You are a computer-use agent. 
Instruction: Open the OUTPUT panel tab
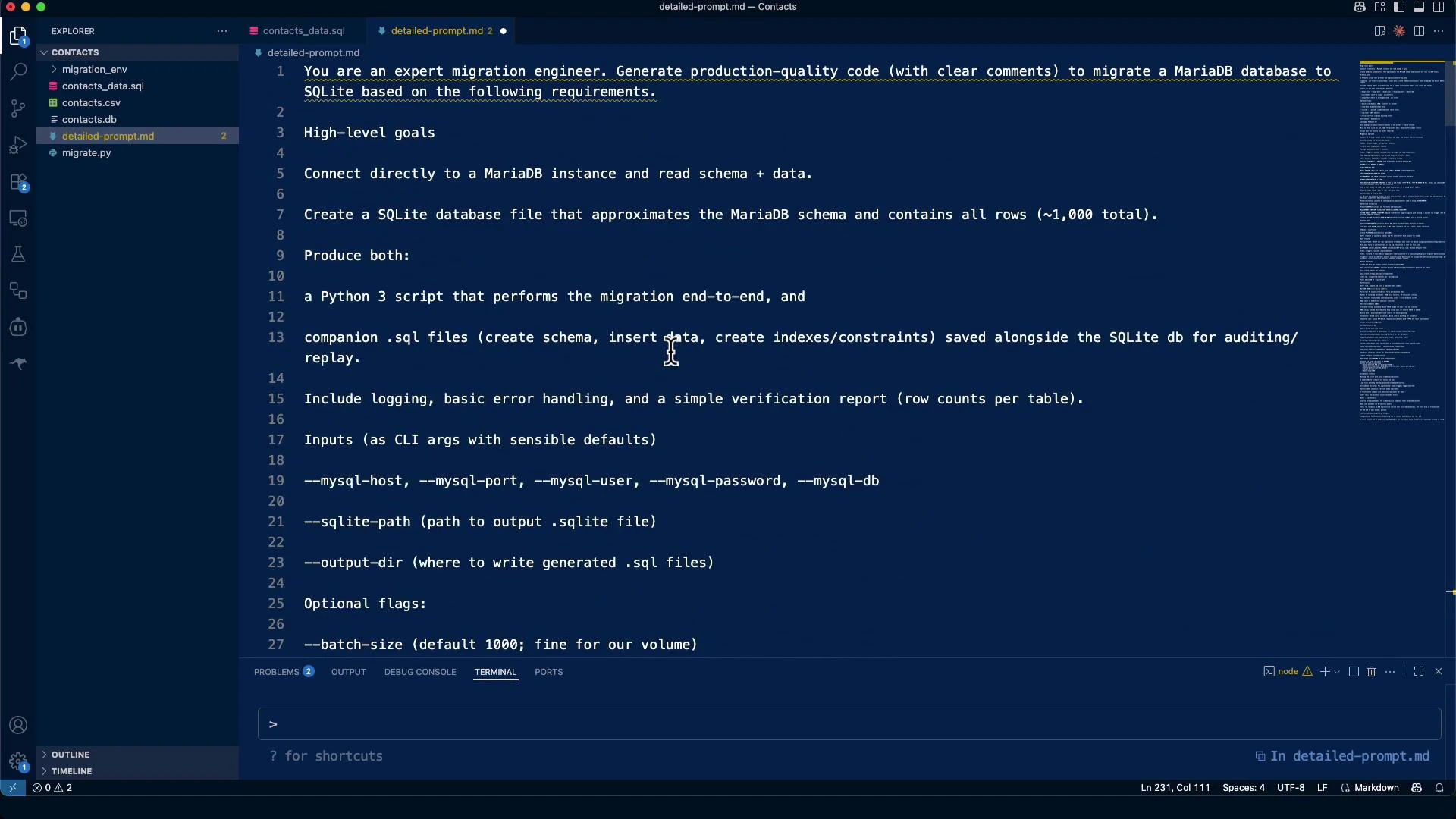[349, 672]
